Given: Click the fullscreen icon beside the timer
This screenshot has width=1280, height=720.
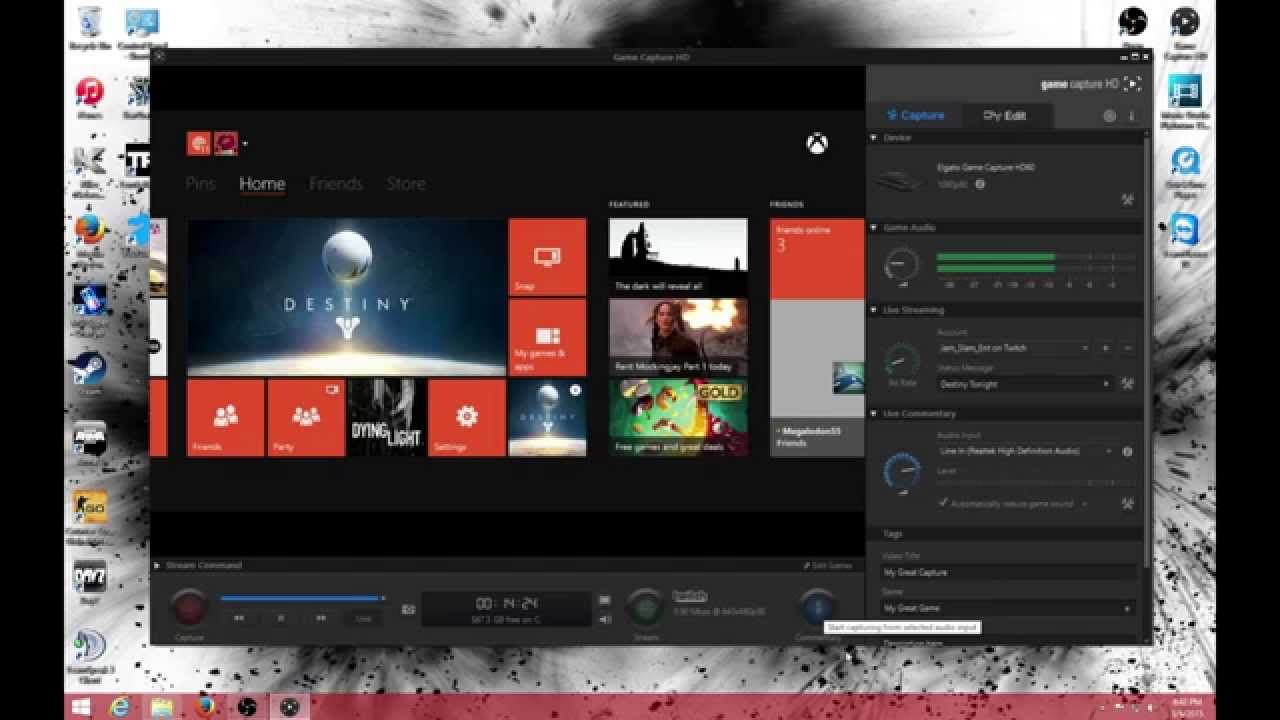Looking at the screenshot, I should 604,600.
